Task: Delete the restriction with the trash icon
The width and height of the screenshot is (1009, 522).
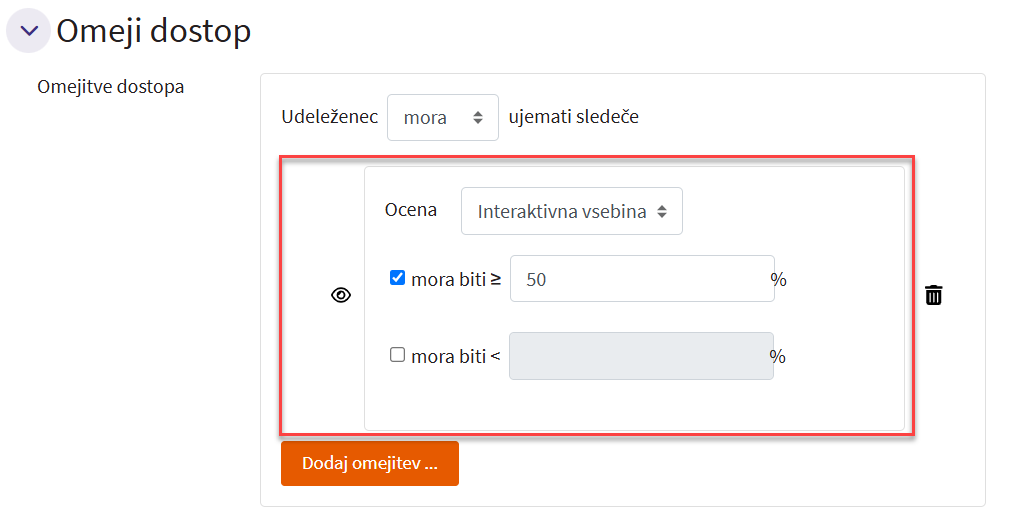Action: [933, 295]
